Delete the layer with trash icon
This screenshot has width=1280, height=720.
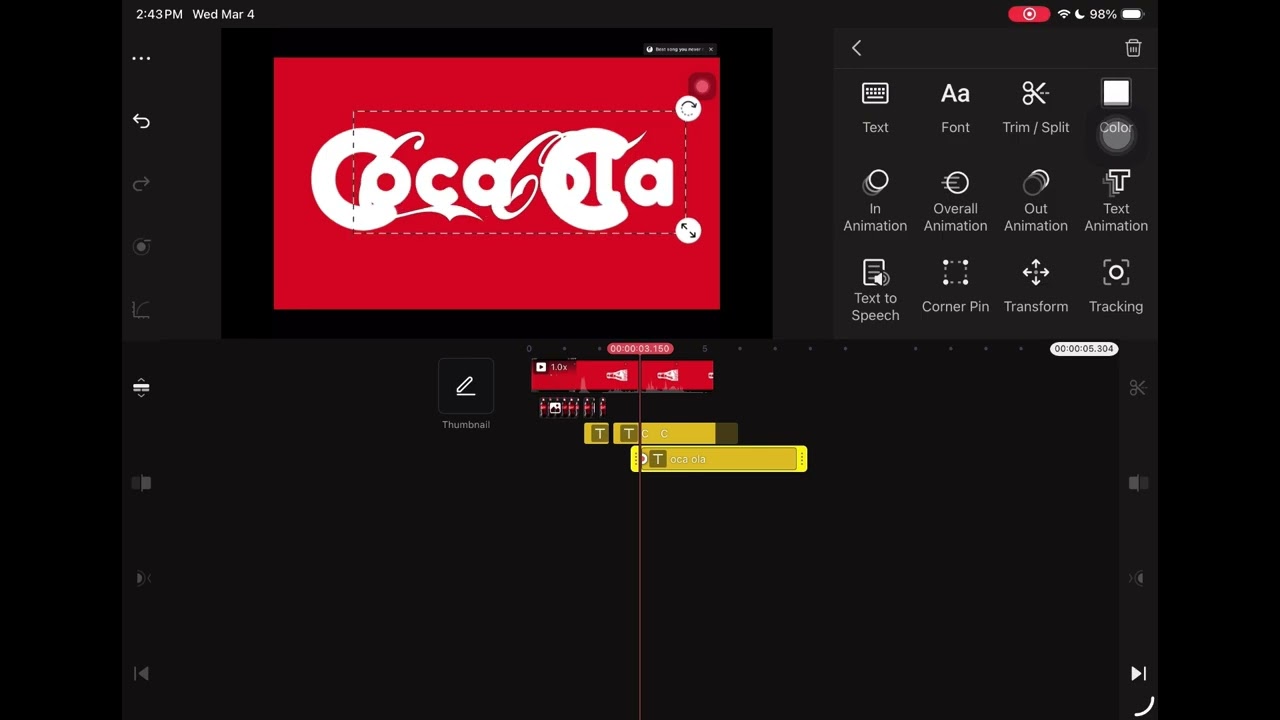click(x=1133, y=48)
